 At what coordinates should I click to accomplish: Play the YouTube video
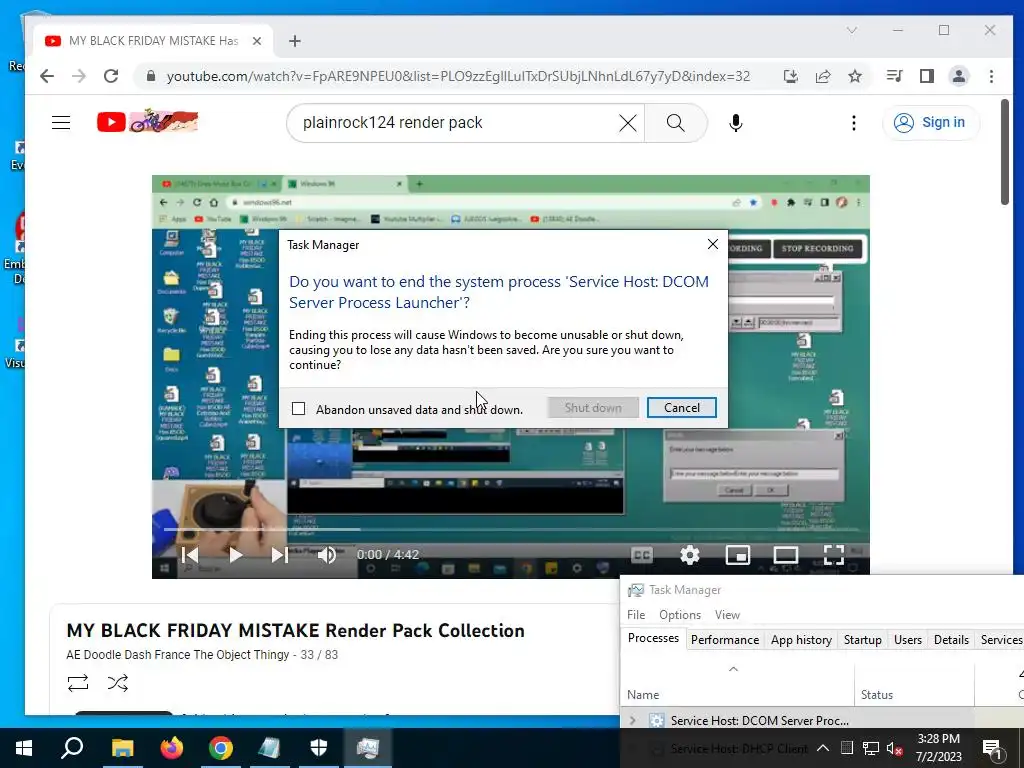point(236,555)
